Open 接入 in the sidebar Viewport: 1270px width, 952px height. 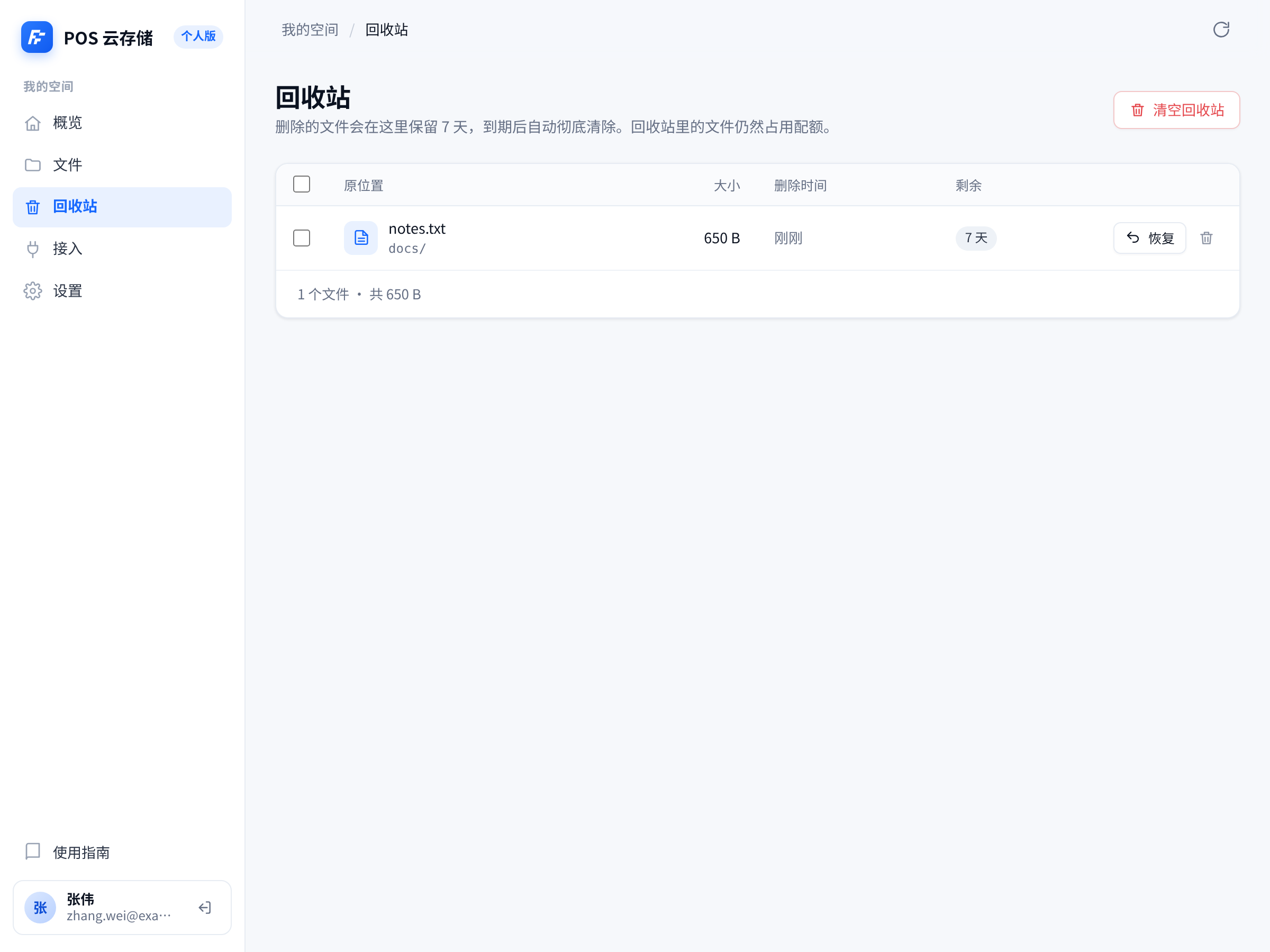click(122, 249)
